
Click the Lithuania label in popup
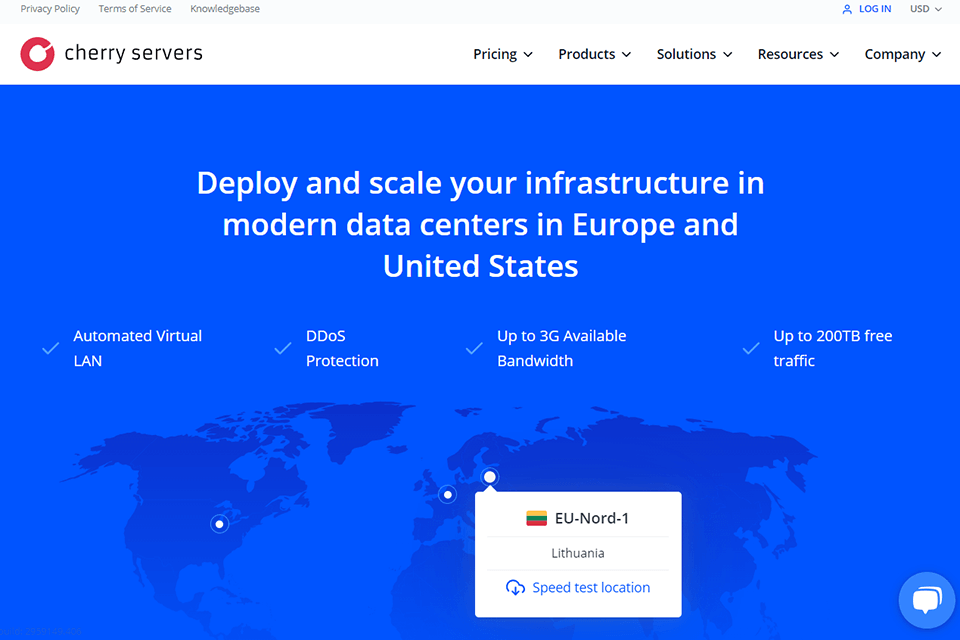click(x=578, y=553)
